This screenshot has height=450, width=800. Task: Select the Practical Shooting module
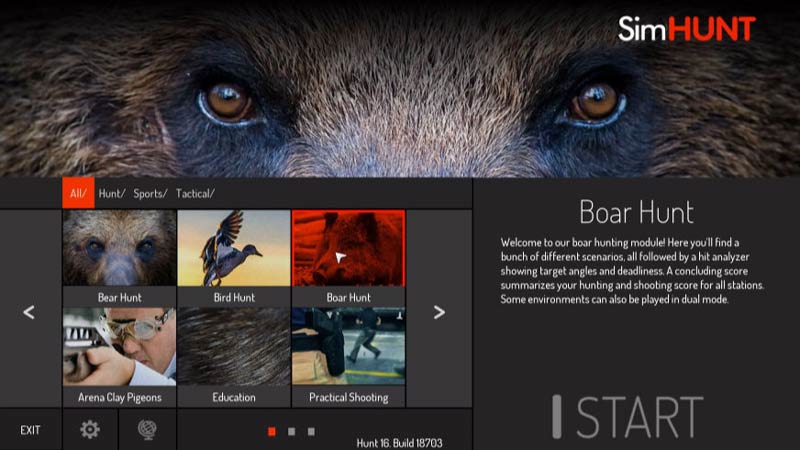coord(348,357)
